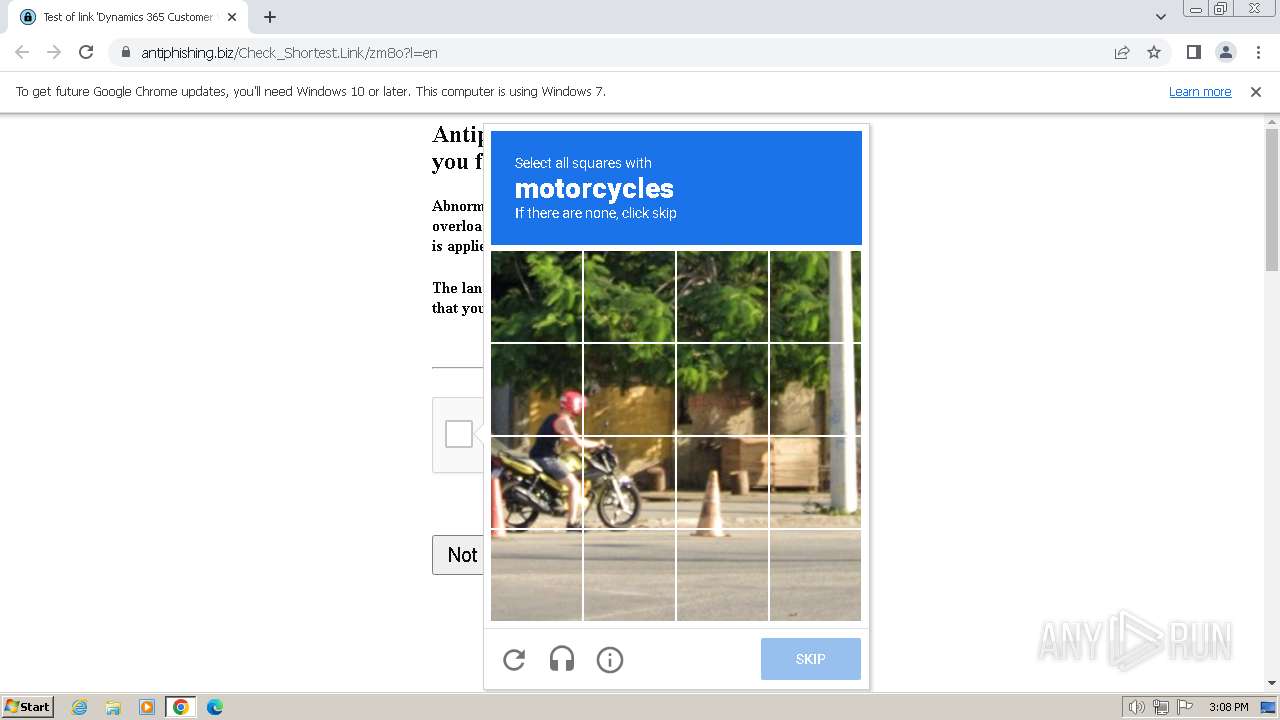1280x720 pixels.
Task: Tick the reCAPTCHA checkbox
Action: pos(459,434)
